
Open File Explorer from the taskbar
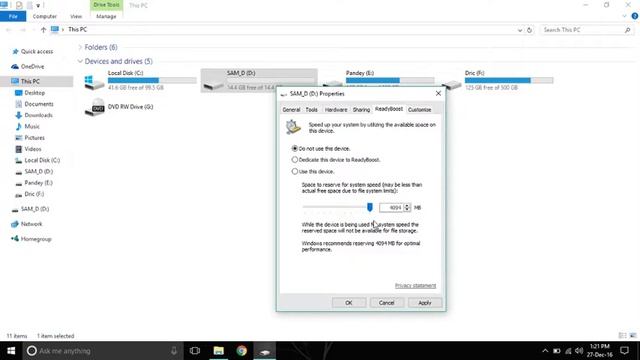pos(218,351)
